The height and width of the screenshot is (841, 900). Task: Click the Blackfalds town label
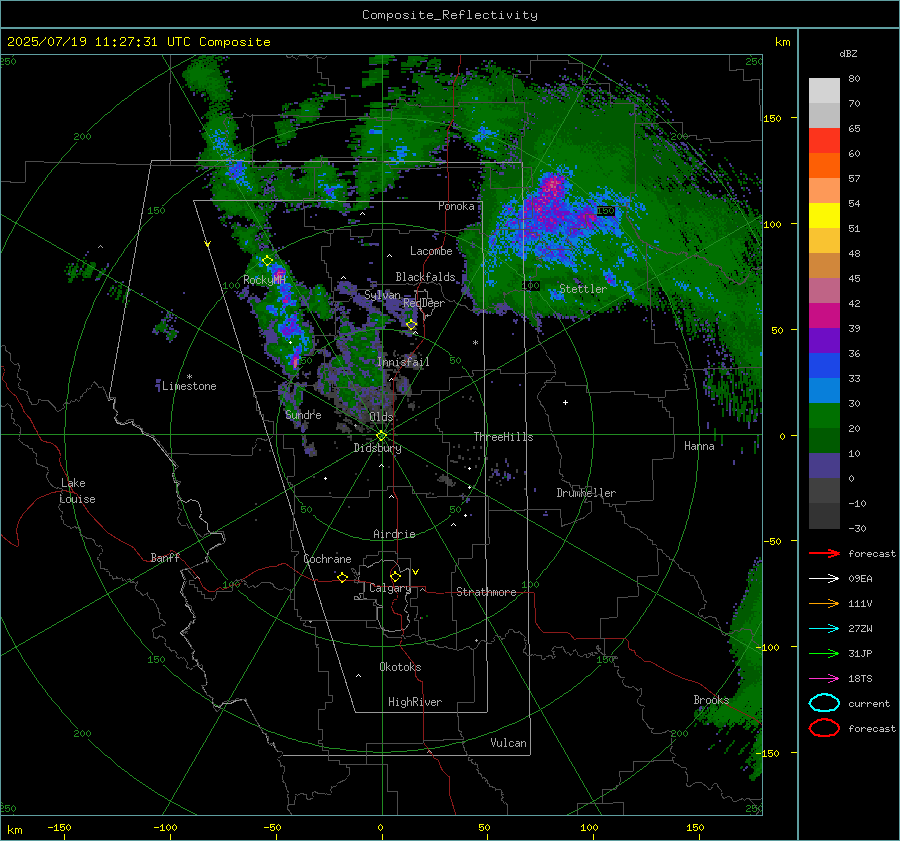[x=425, y=277]
